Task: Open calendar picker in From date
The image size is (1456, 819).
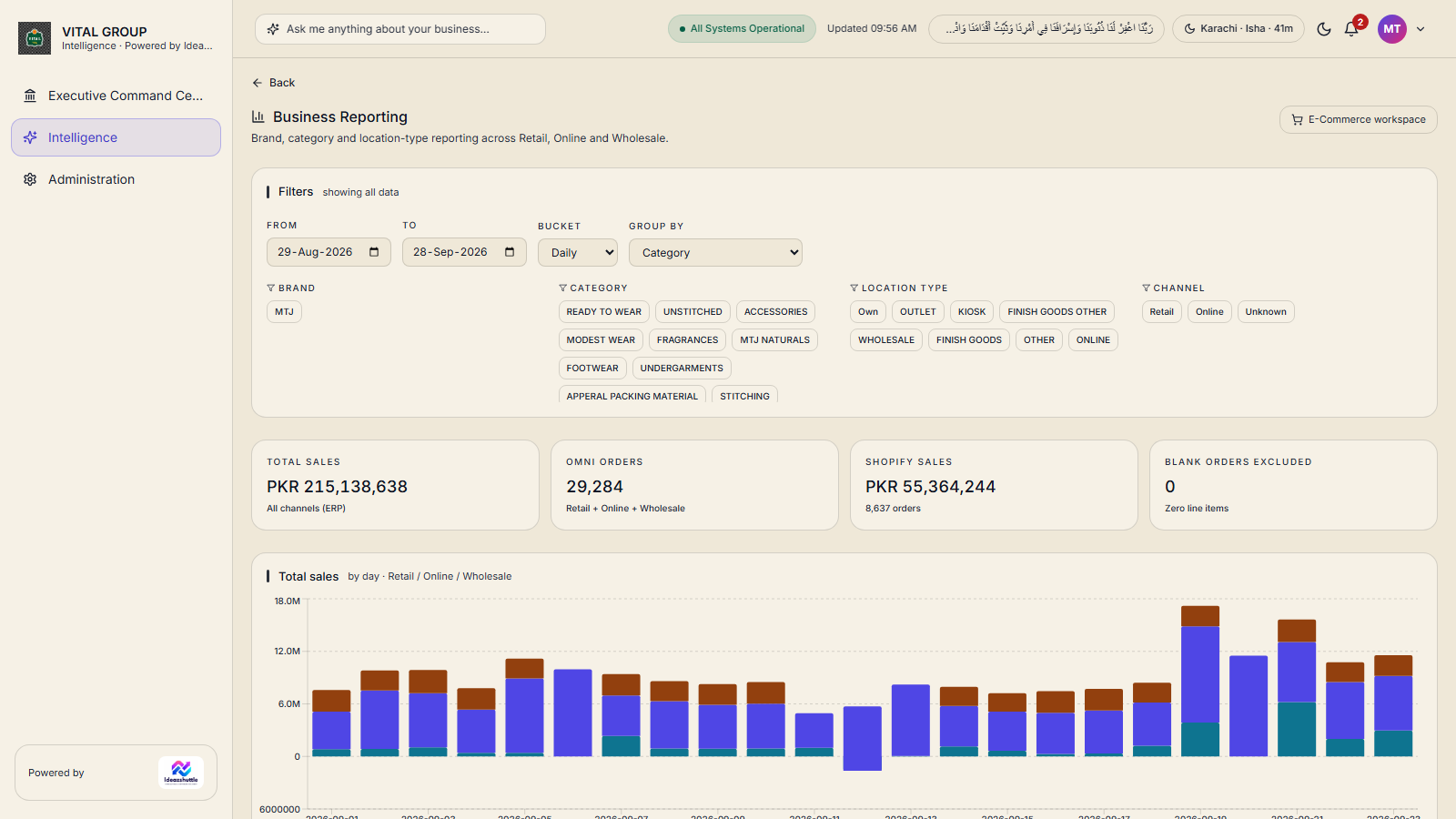Action: 374,252
